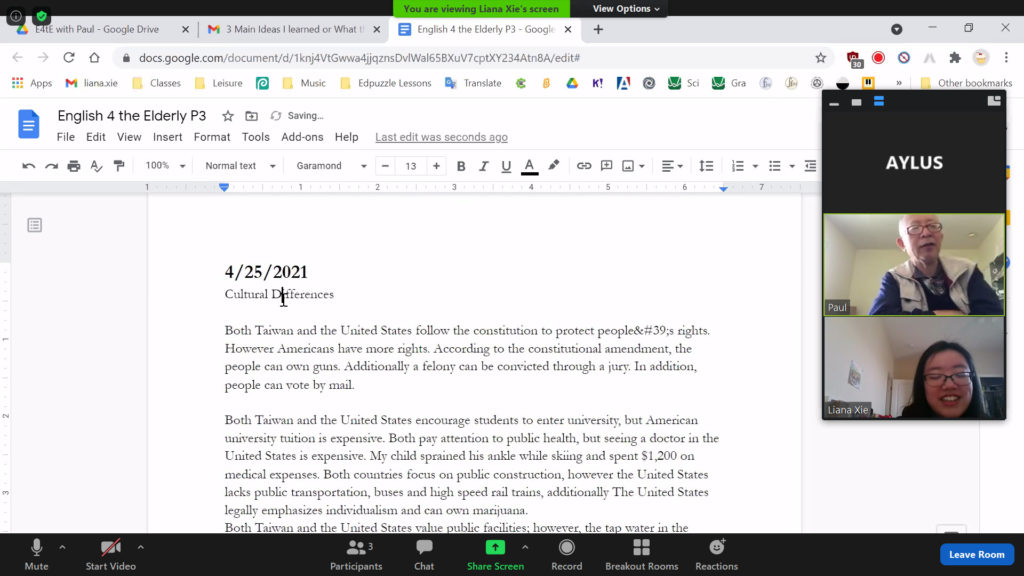Go to the Docs home icon

tap(28, 123)
